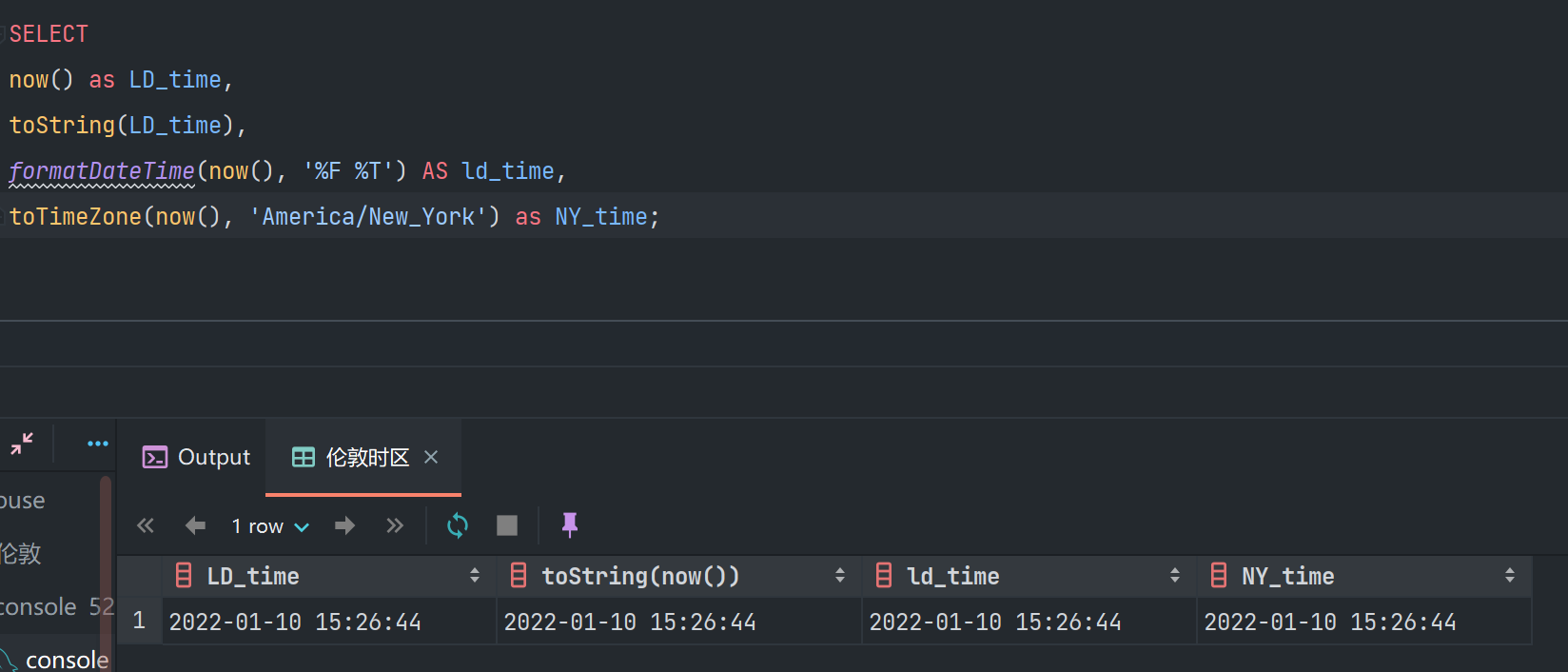Click the SELECT keyword in editor
This screenshot has height=672, width=1568.
[49, 34]
